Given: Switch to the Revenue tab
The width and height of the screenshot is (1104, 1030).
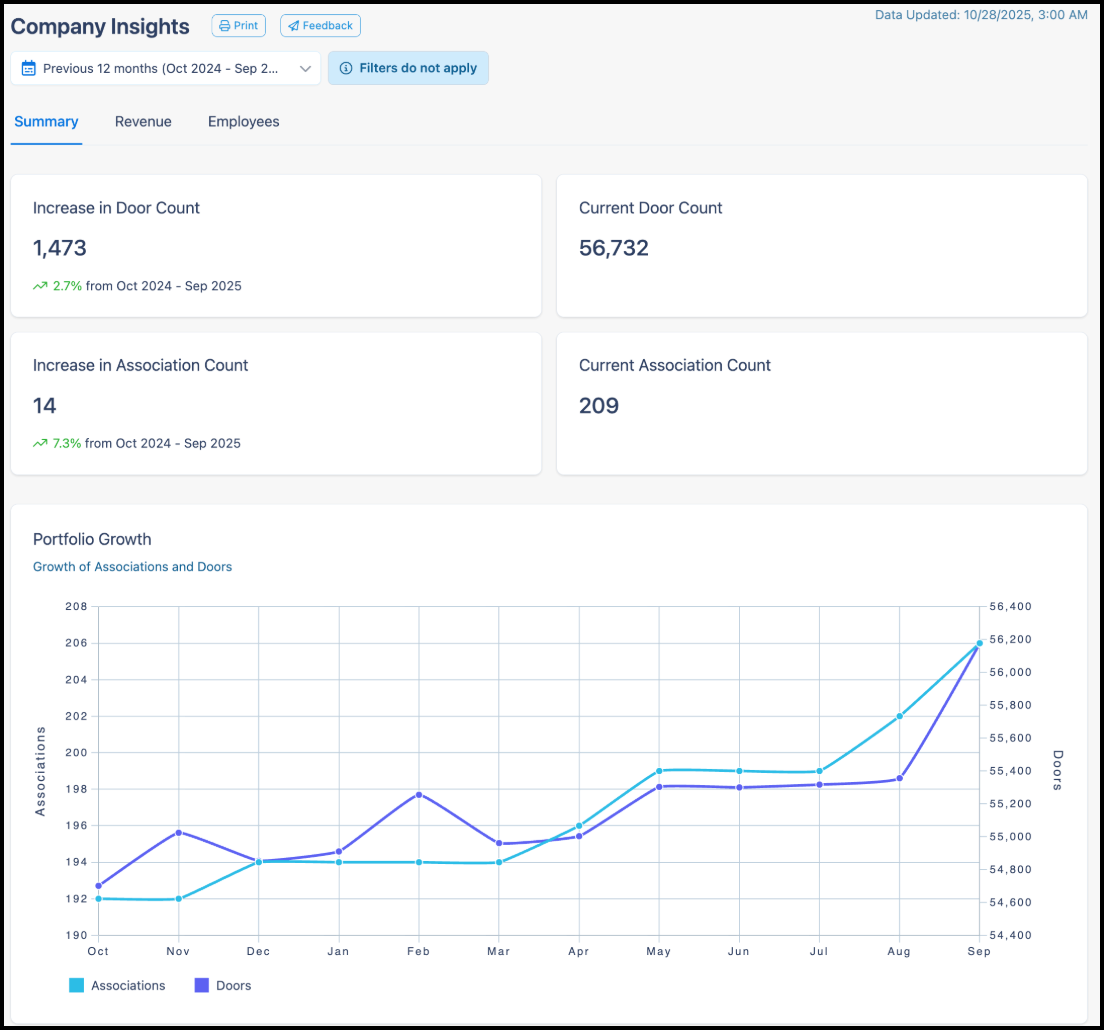Looking at the screenshot, I should 143,121.
